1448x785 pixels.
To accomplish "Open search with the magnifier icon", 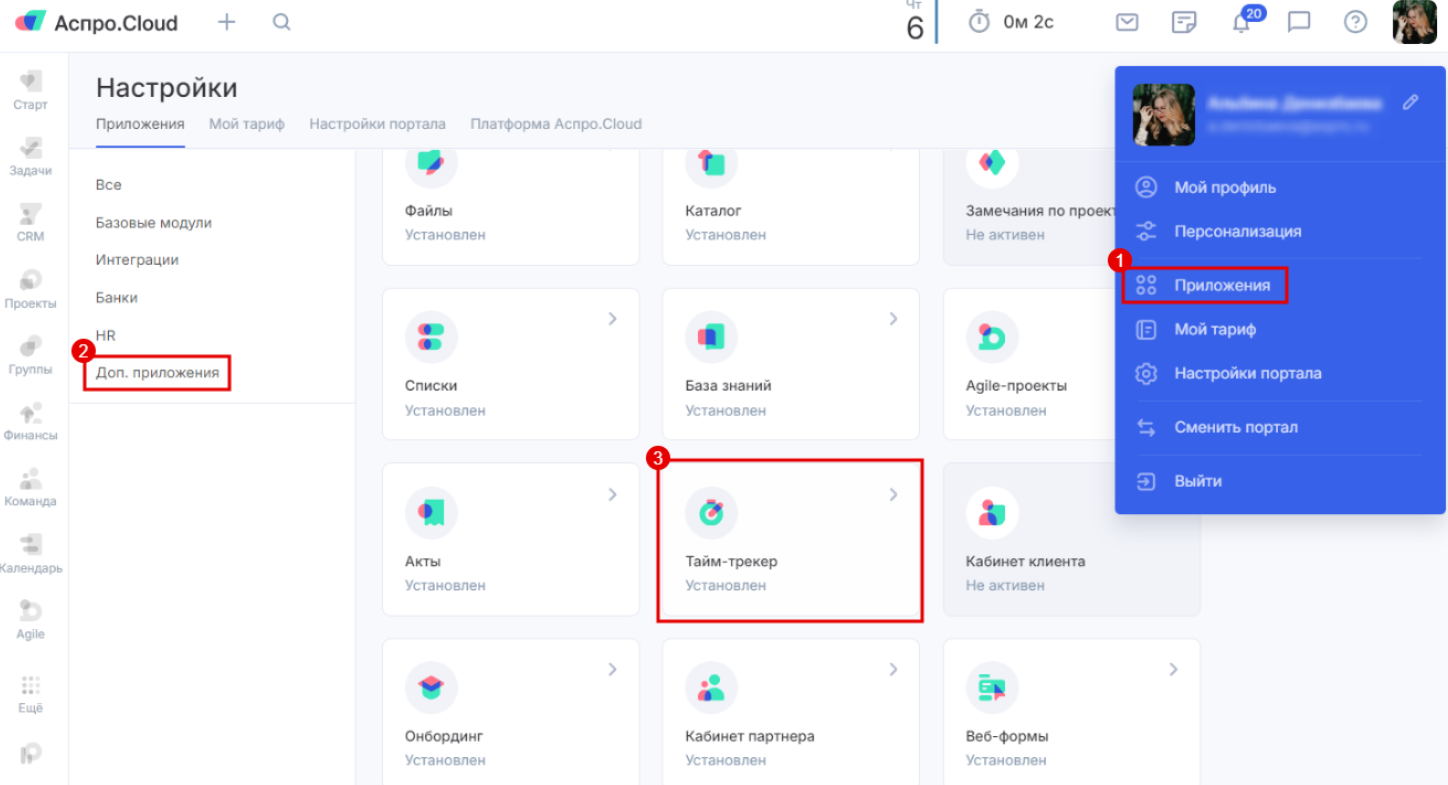I will pos(282,22).
